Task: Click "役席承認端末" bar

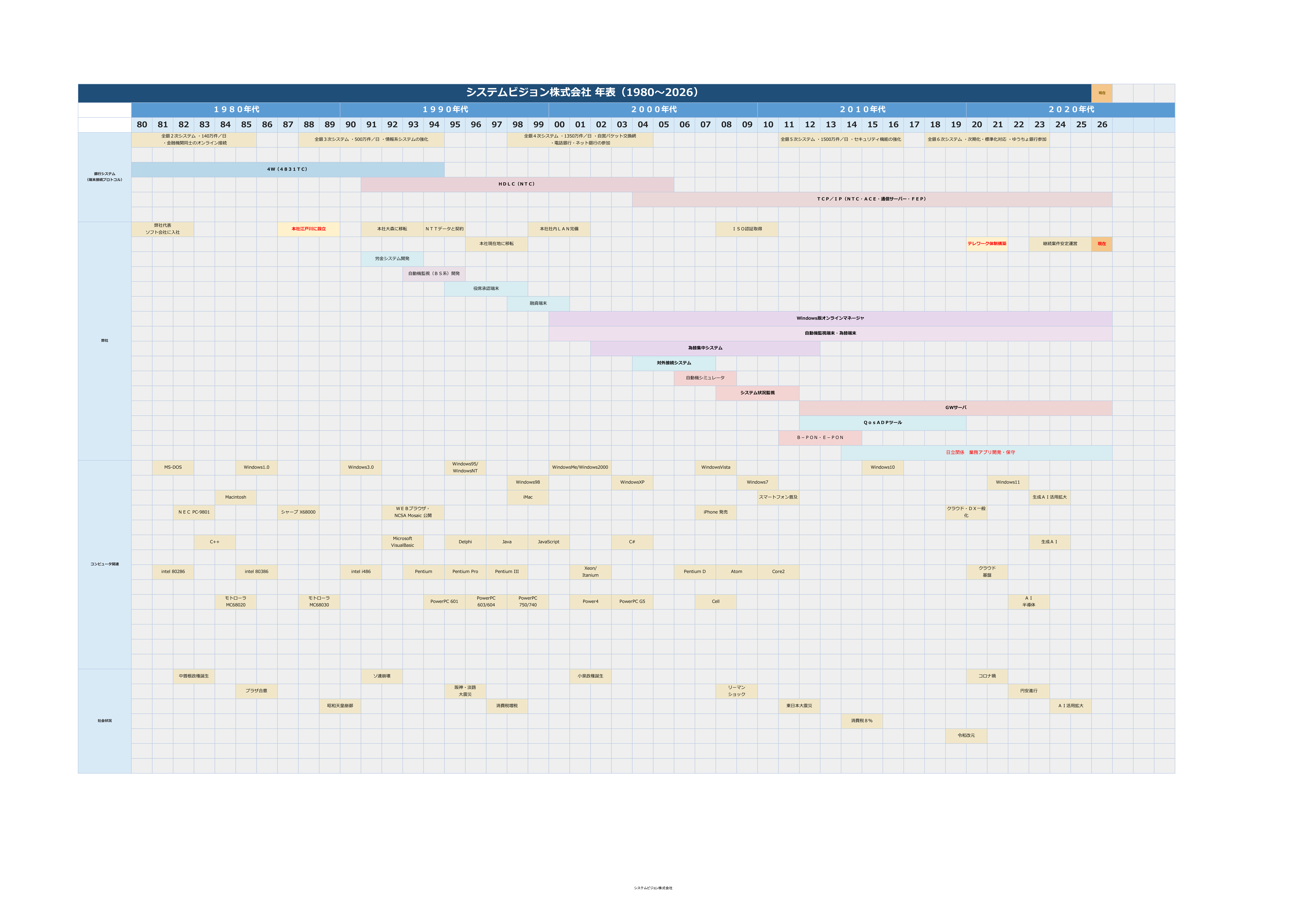Action: [486, 289]
